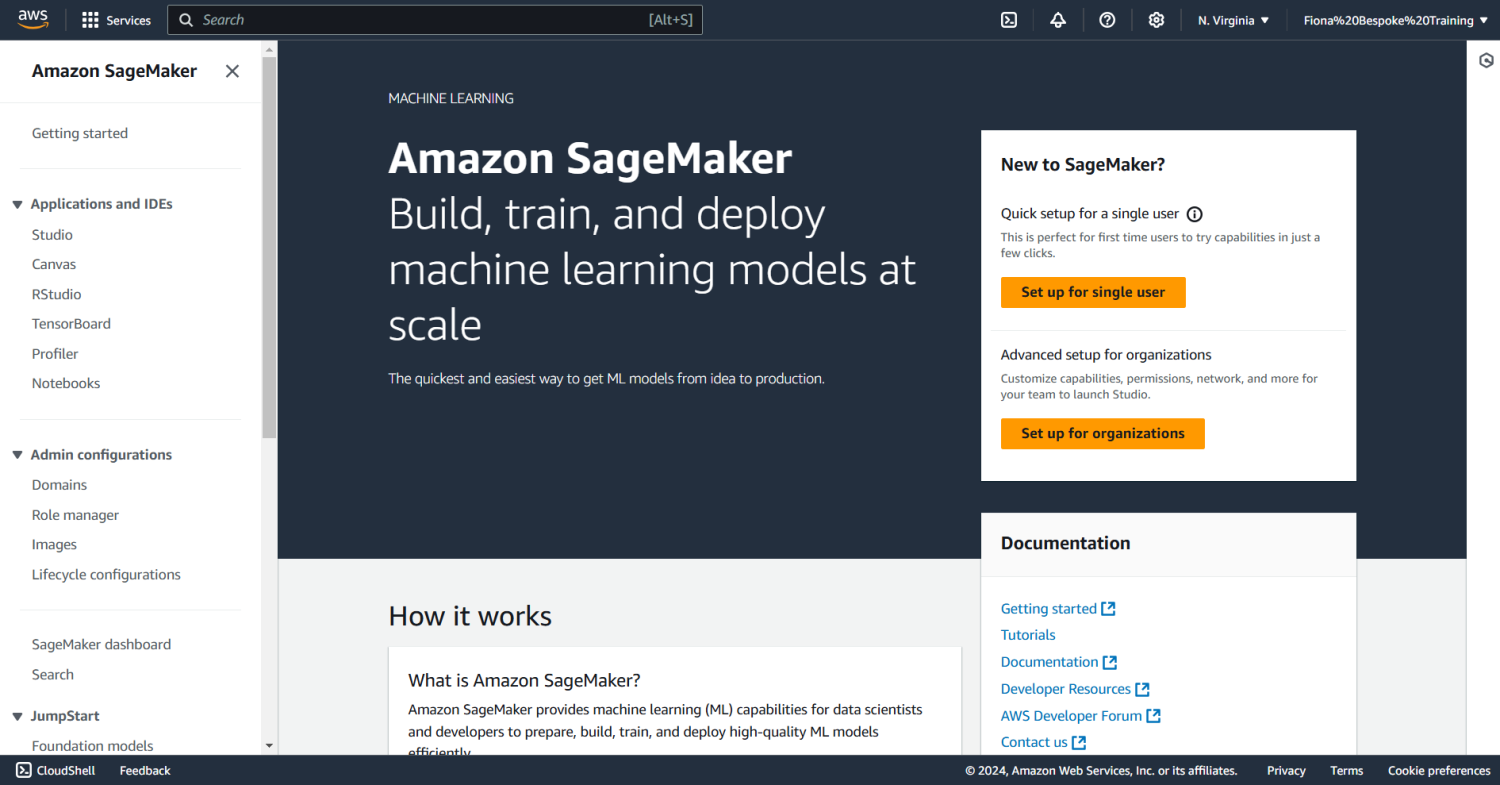Open SageMaker dashboard from the sidebar

[101, 643]
